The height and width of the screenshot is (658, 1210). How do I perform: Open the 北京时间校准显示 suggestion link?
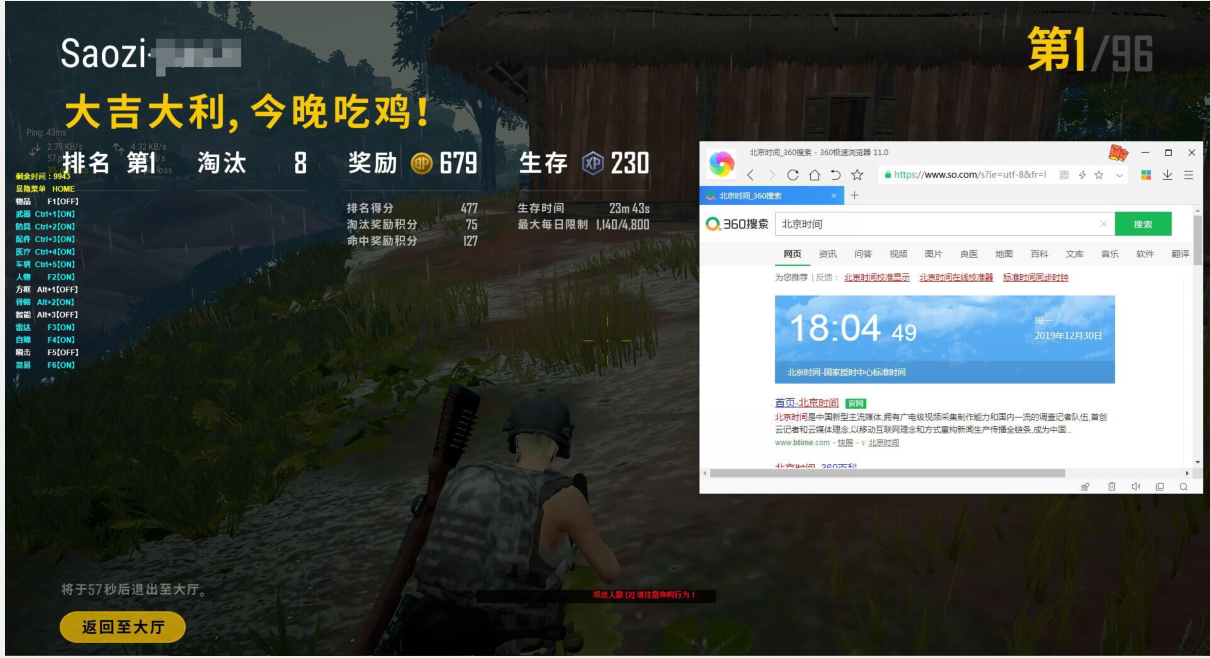click(877, 277)
